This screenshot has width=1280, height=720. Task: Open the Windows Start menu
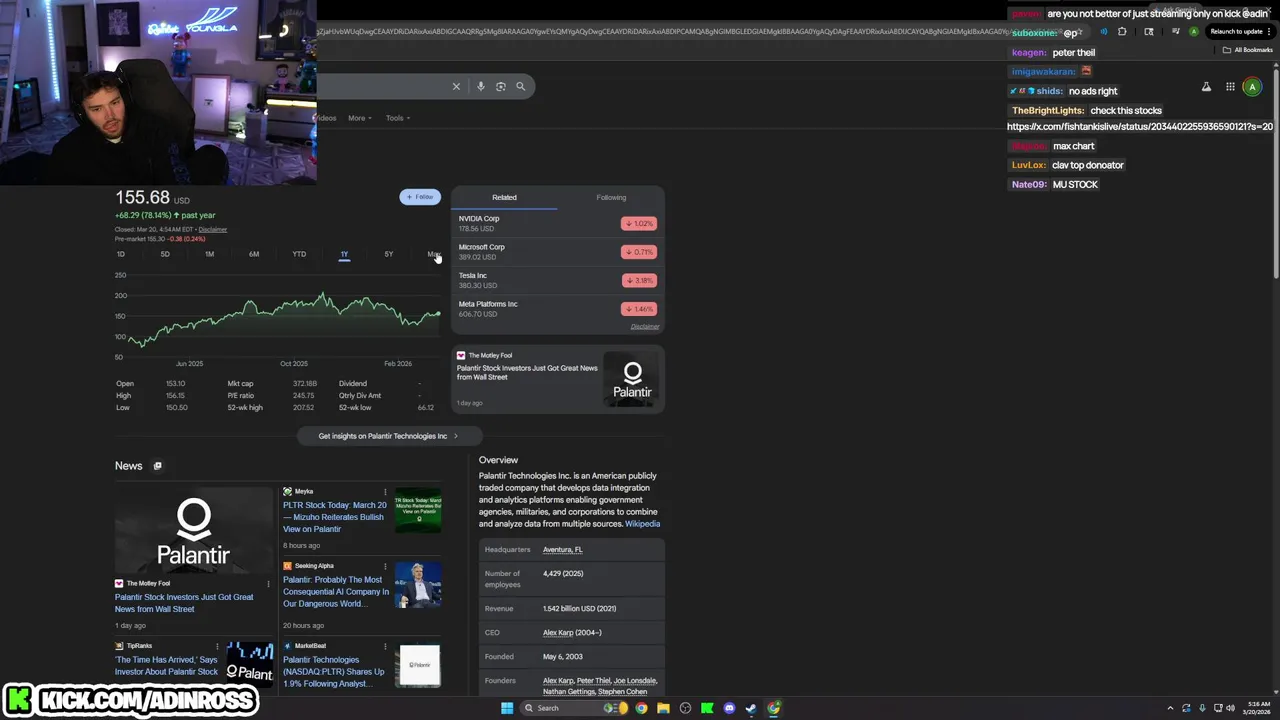click(507, 708)
